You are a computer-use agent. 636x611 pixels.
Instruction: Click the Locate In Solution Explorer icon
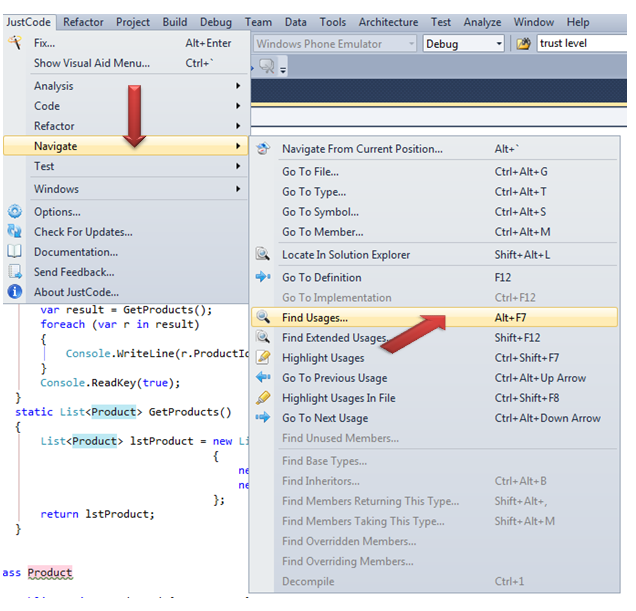click(x=263, y=255)
